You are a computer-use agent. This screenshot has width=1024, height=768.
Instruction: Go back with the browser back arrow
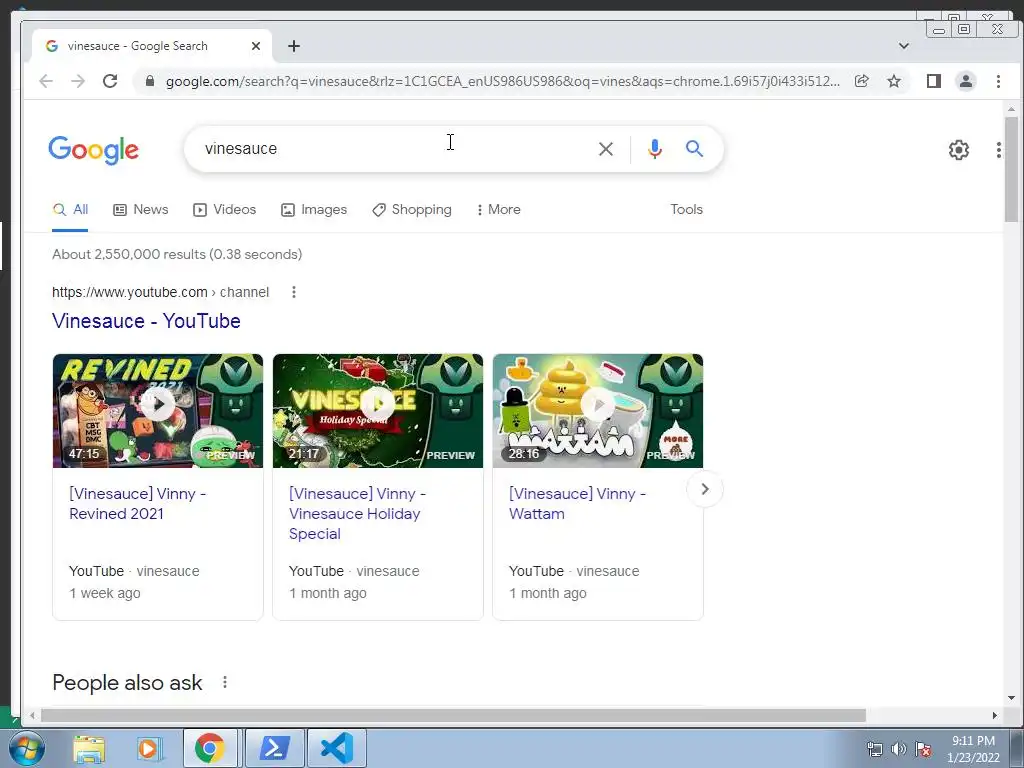(46, 81)
